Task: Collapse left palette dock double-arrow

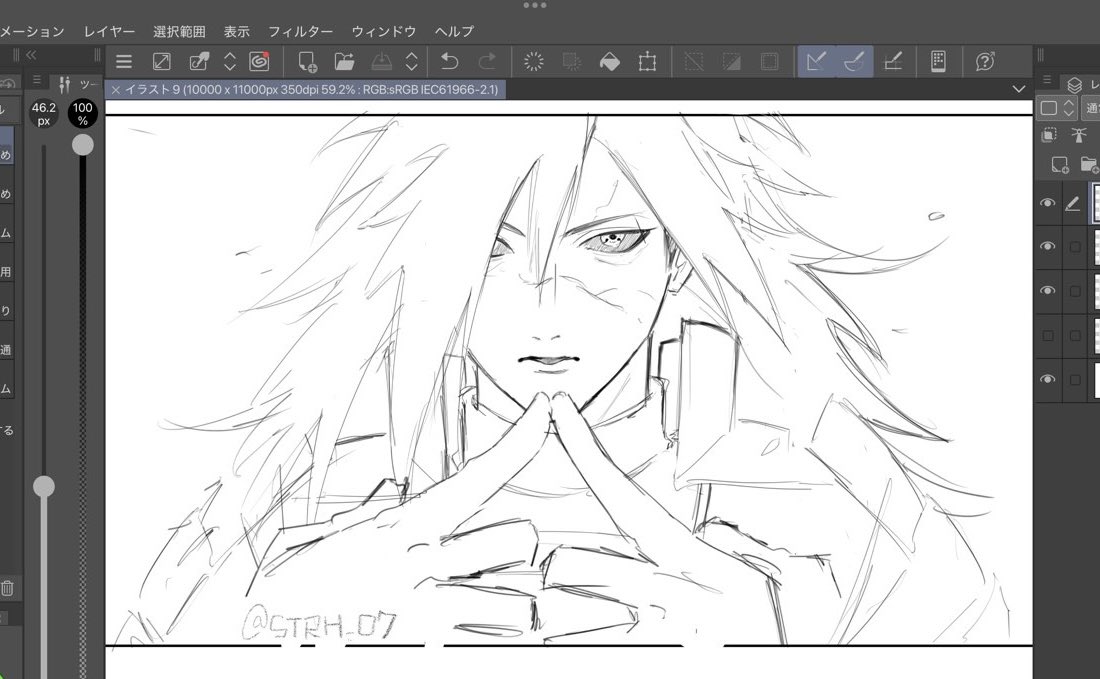Action: click(31, 55)
